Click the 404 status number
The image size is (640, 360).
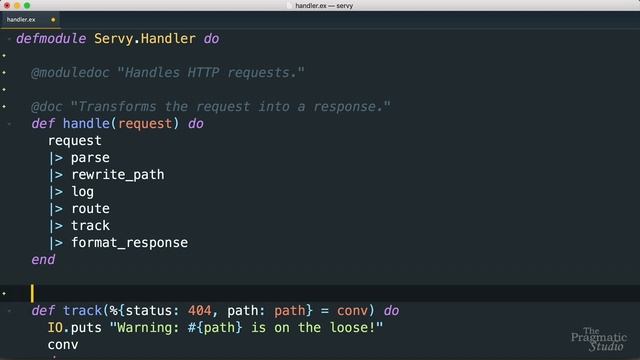coord(200,311)
